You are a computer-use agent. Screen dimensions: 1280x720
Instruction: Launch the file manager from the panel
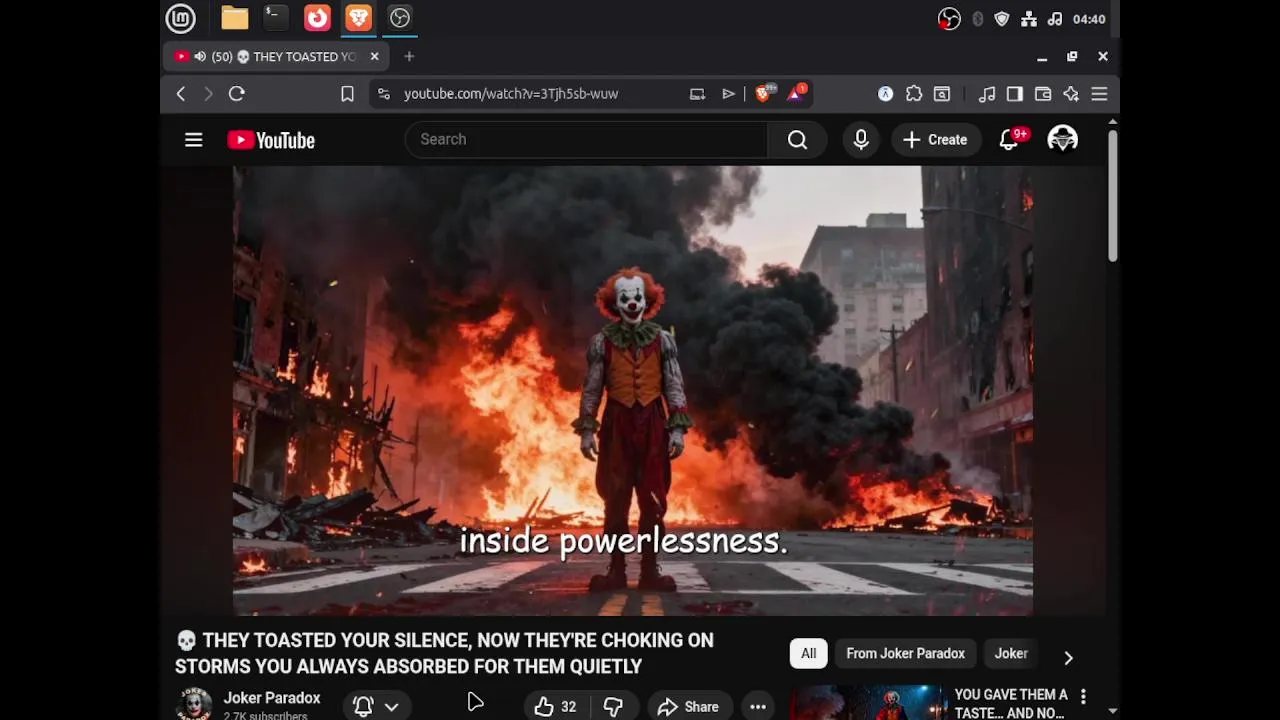click(235, 18)
